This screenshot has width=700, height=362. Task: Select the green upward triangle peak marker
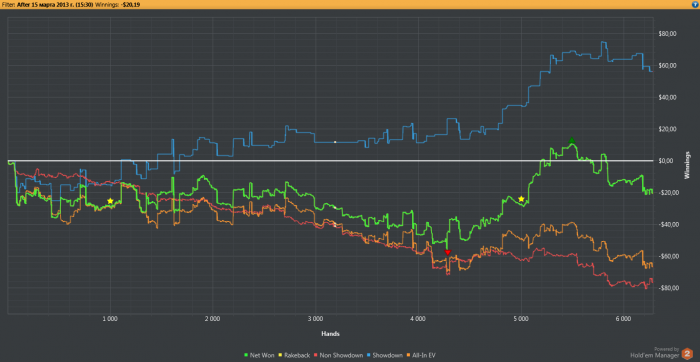572,141
